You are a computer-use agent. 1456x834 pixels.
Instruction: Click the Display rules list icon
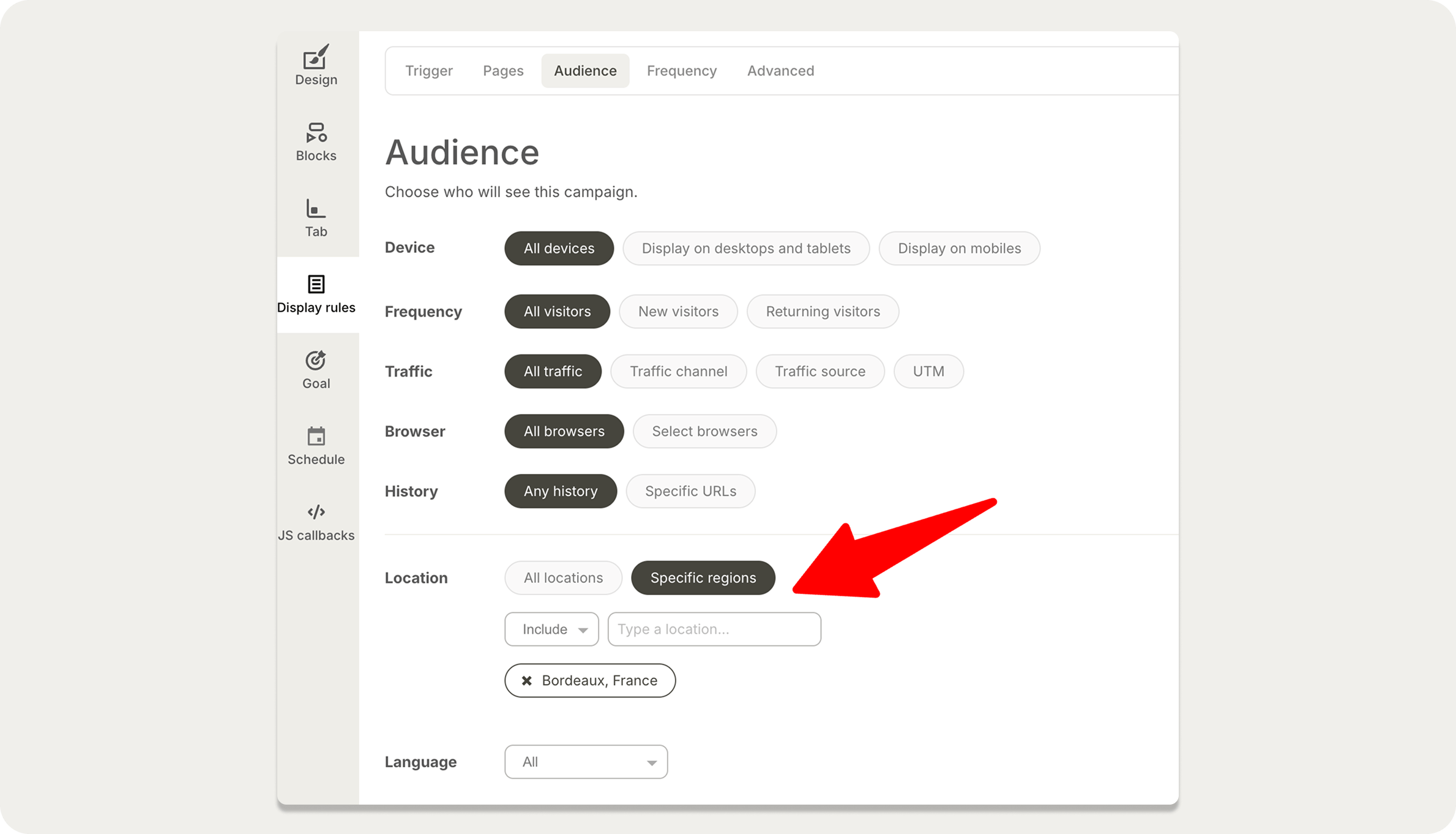tap(316, 284)
